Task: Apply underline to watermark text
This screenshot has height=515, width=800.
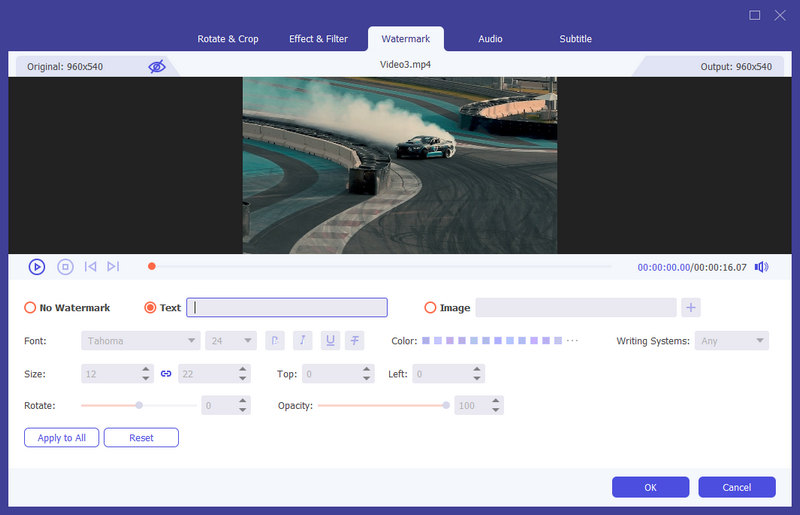Action: tap(329, 341)
